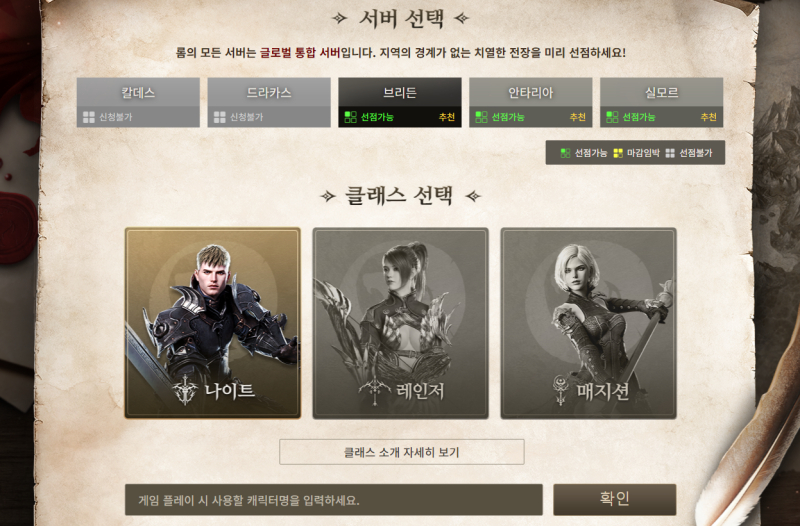Select the 드라카스 server tab

point(269,102)
